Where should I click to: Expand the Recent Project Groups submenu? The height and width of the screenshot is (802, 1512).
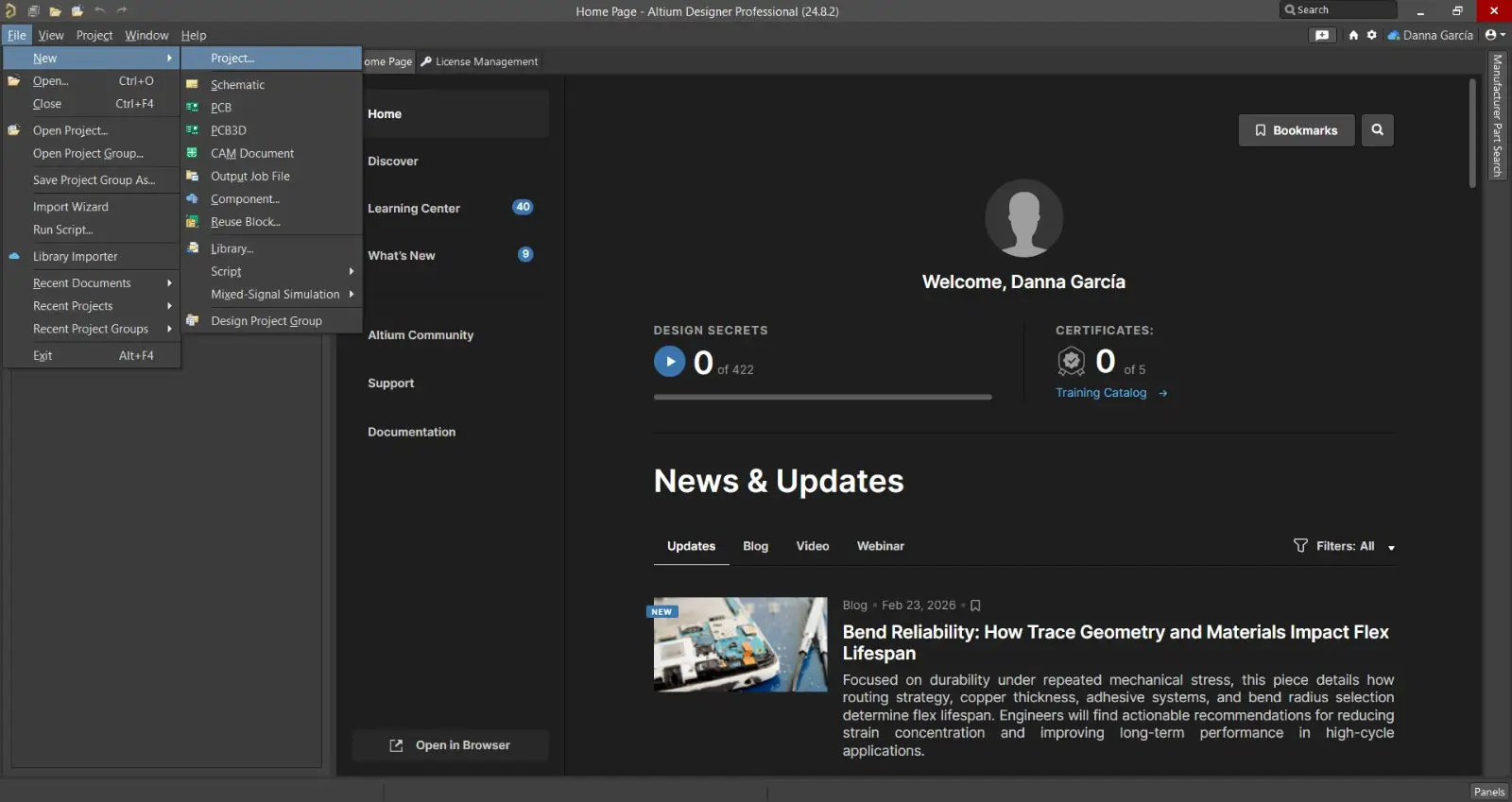(92, 329)
